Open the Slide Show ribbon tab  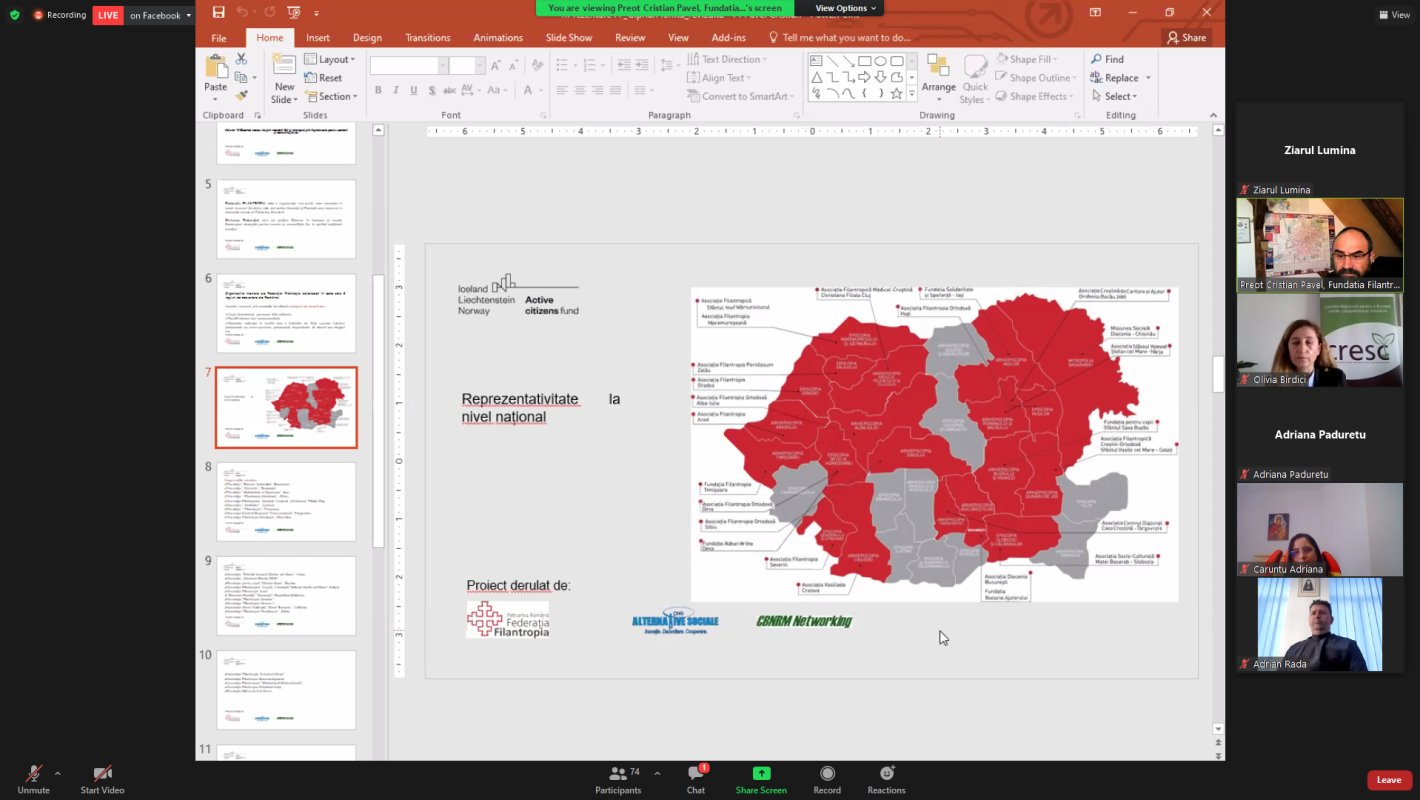pyautogui.click(x=568, y=38)
